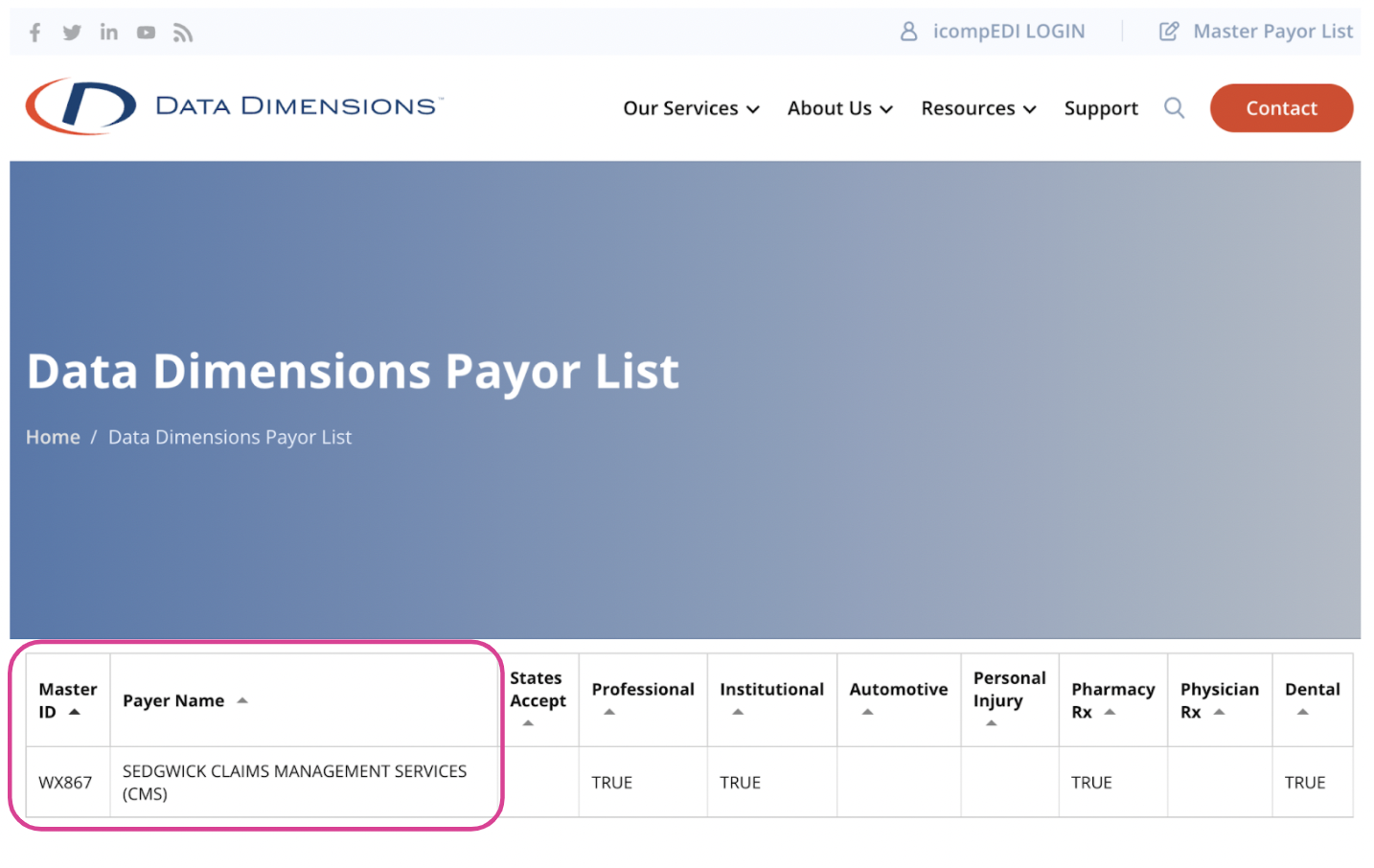Click the search magnifier icon

tap(1174, 108)
